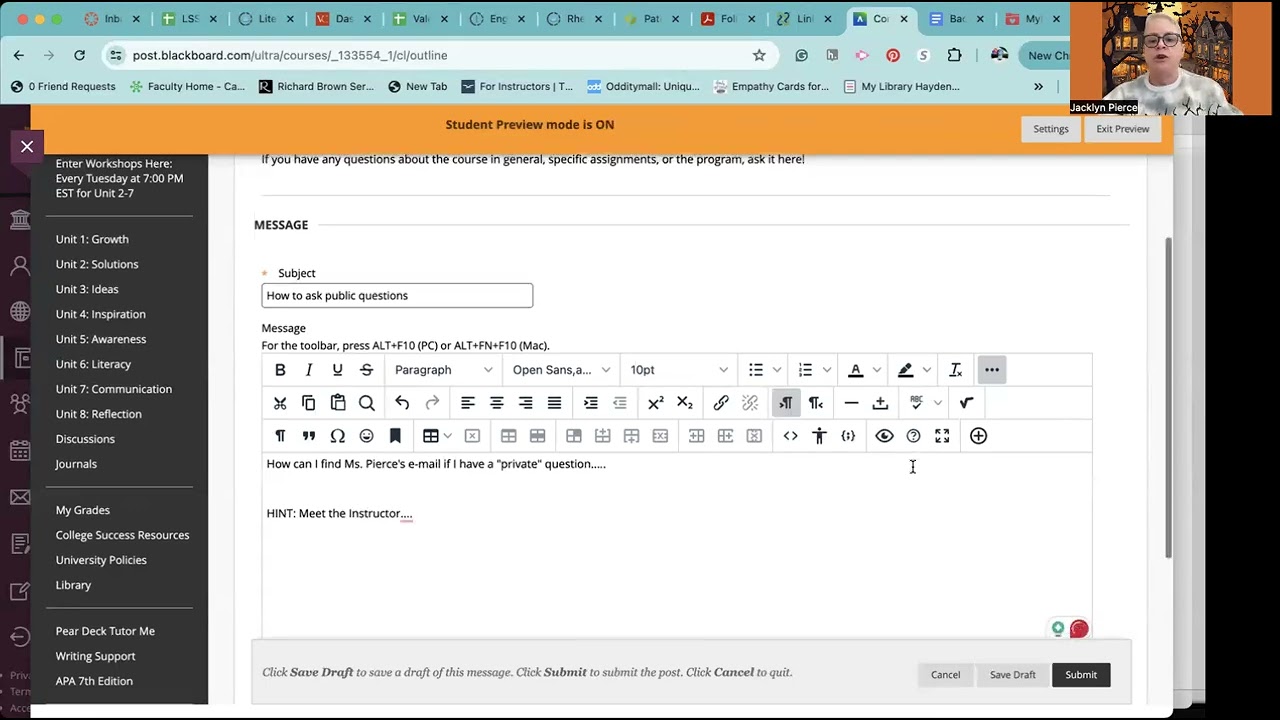Open source code view icon
Image resolution: width=1280 pixels, height=720 pixels.
790,436
